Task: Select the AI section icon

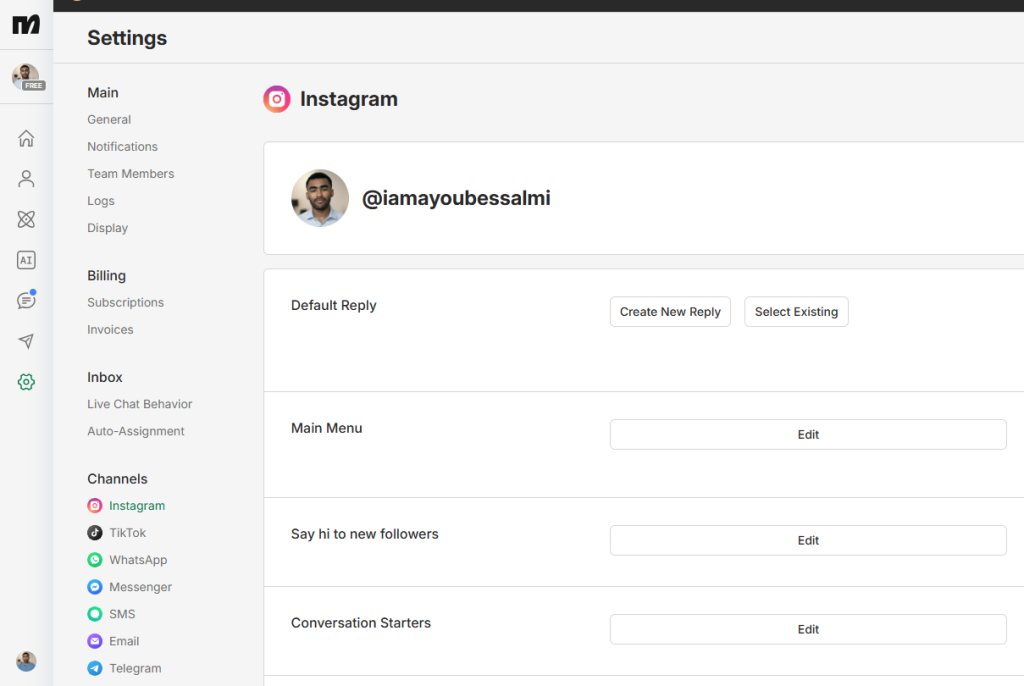Action: pos(26,259)
